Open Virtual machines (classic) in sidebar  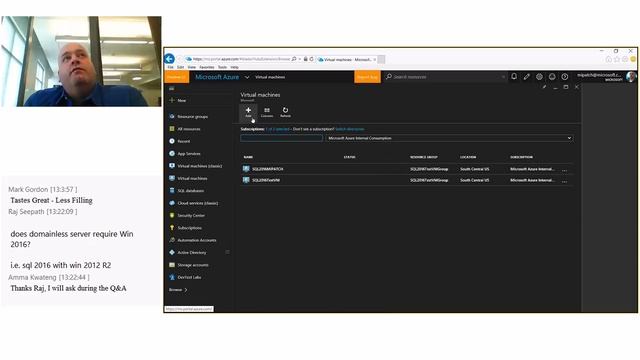[196, 166]
